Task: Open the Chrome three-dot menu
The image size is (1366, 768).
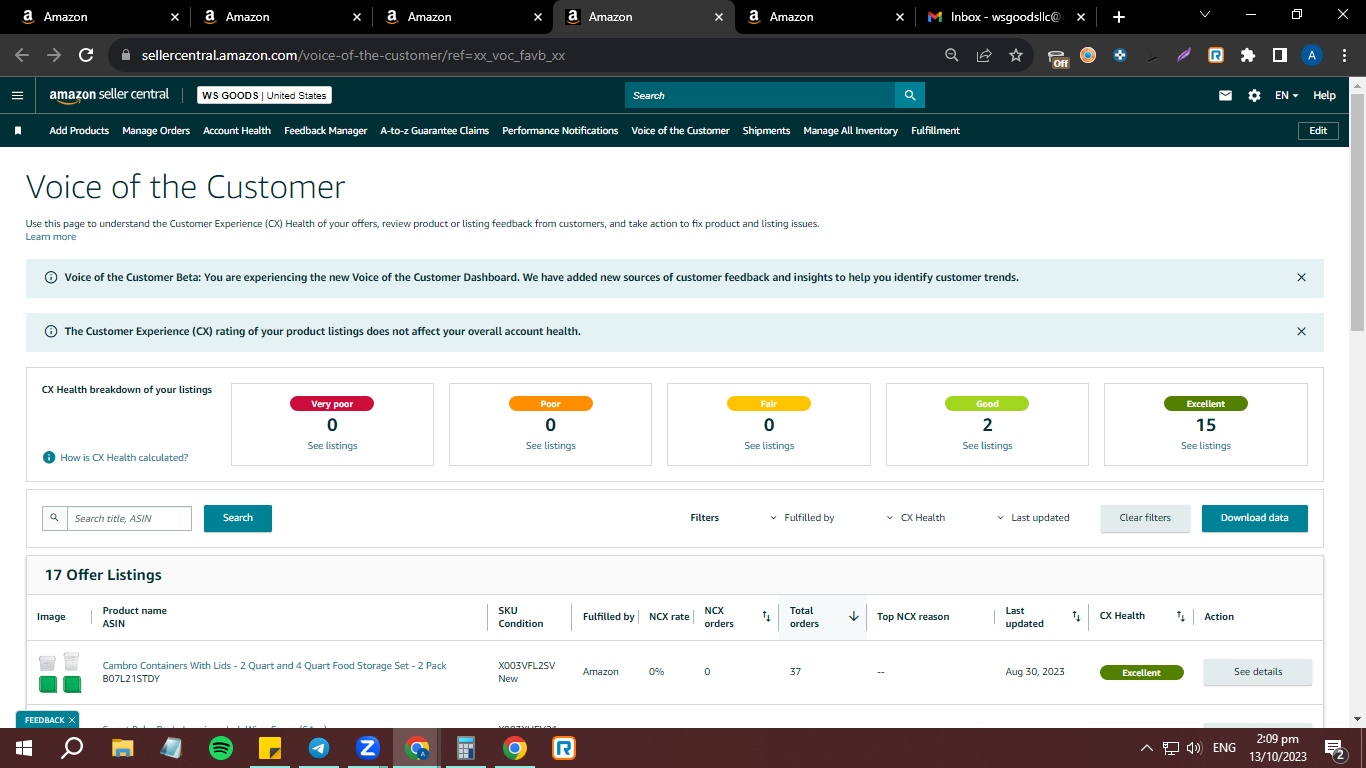Action: click(x=1344, y=56)
